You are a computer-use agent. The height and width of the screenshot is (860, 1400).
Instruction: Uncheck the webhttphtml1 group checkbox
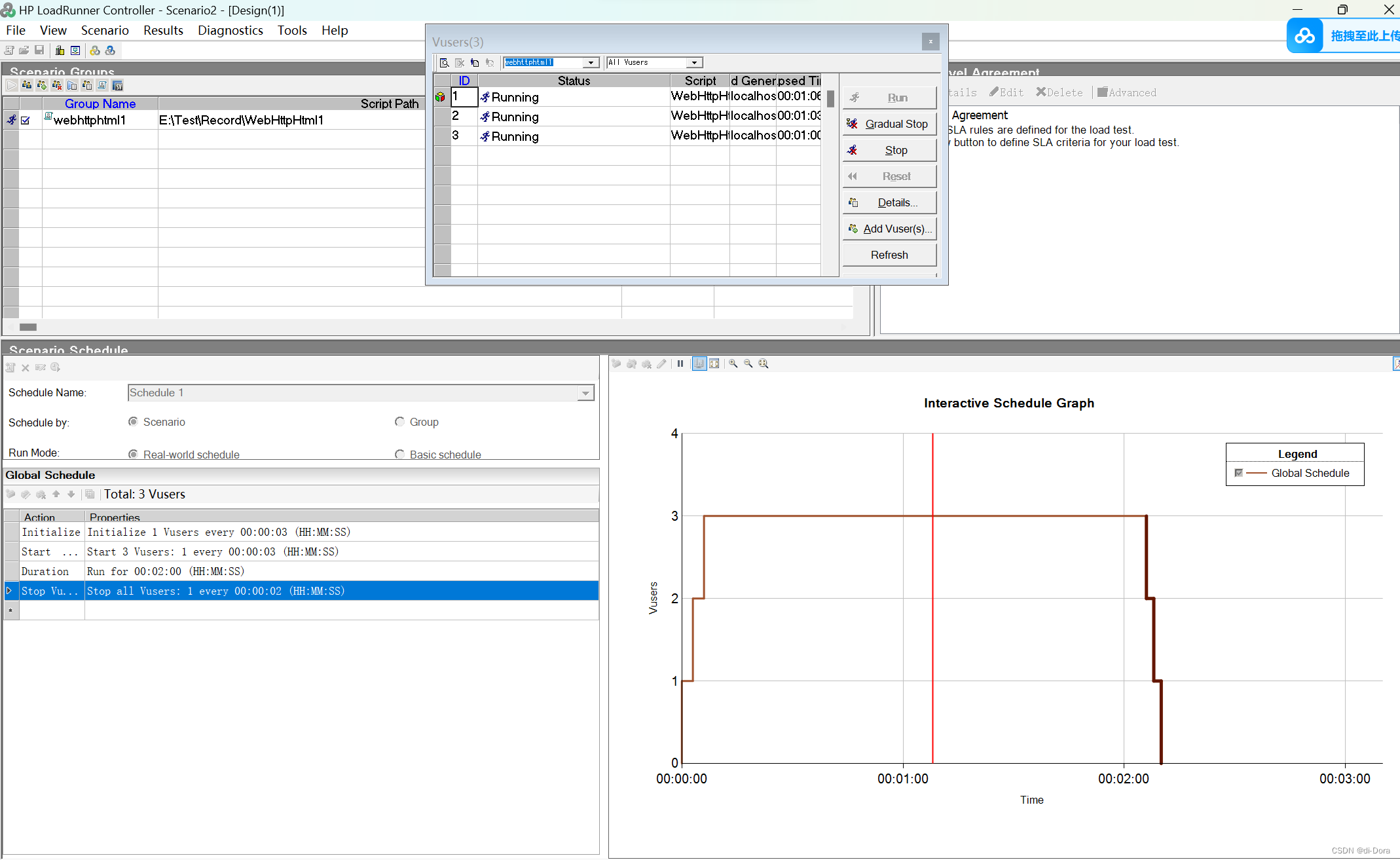point(26,121)
